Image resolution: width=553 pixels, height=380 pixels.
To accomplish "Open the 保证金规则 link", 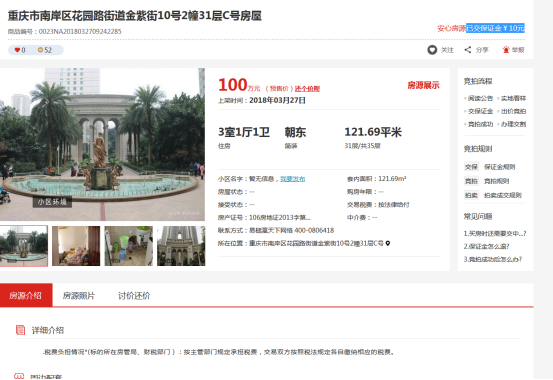I will point(499,167).
